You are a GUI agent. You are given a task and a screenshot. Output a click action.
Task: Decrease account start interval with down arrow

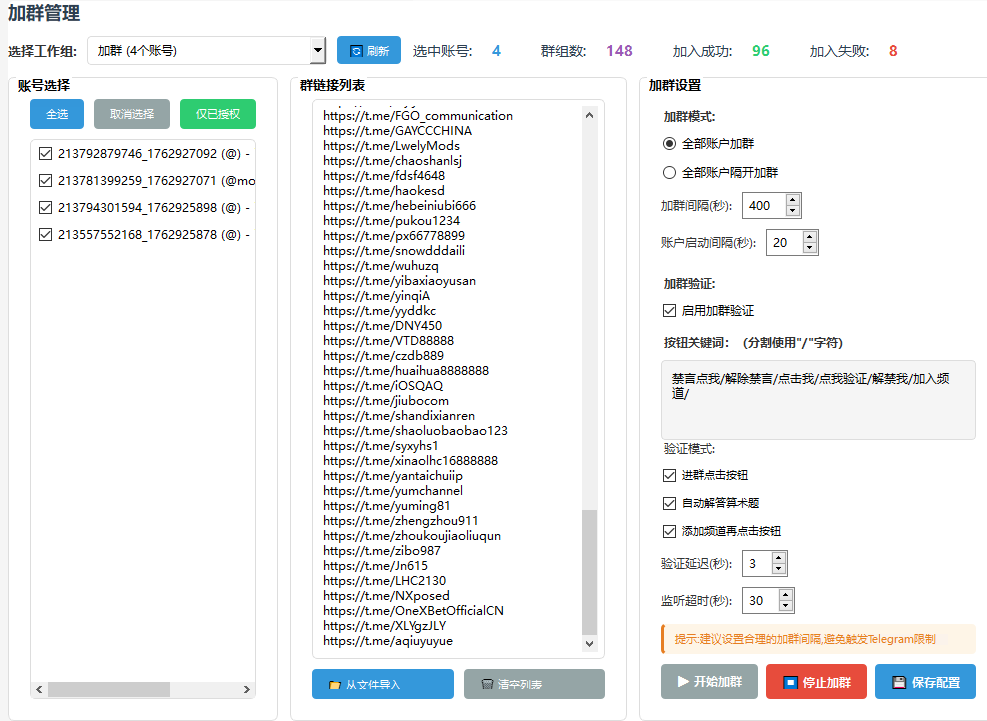tap(809, 248)
